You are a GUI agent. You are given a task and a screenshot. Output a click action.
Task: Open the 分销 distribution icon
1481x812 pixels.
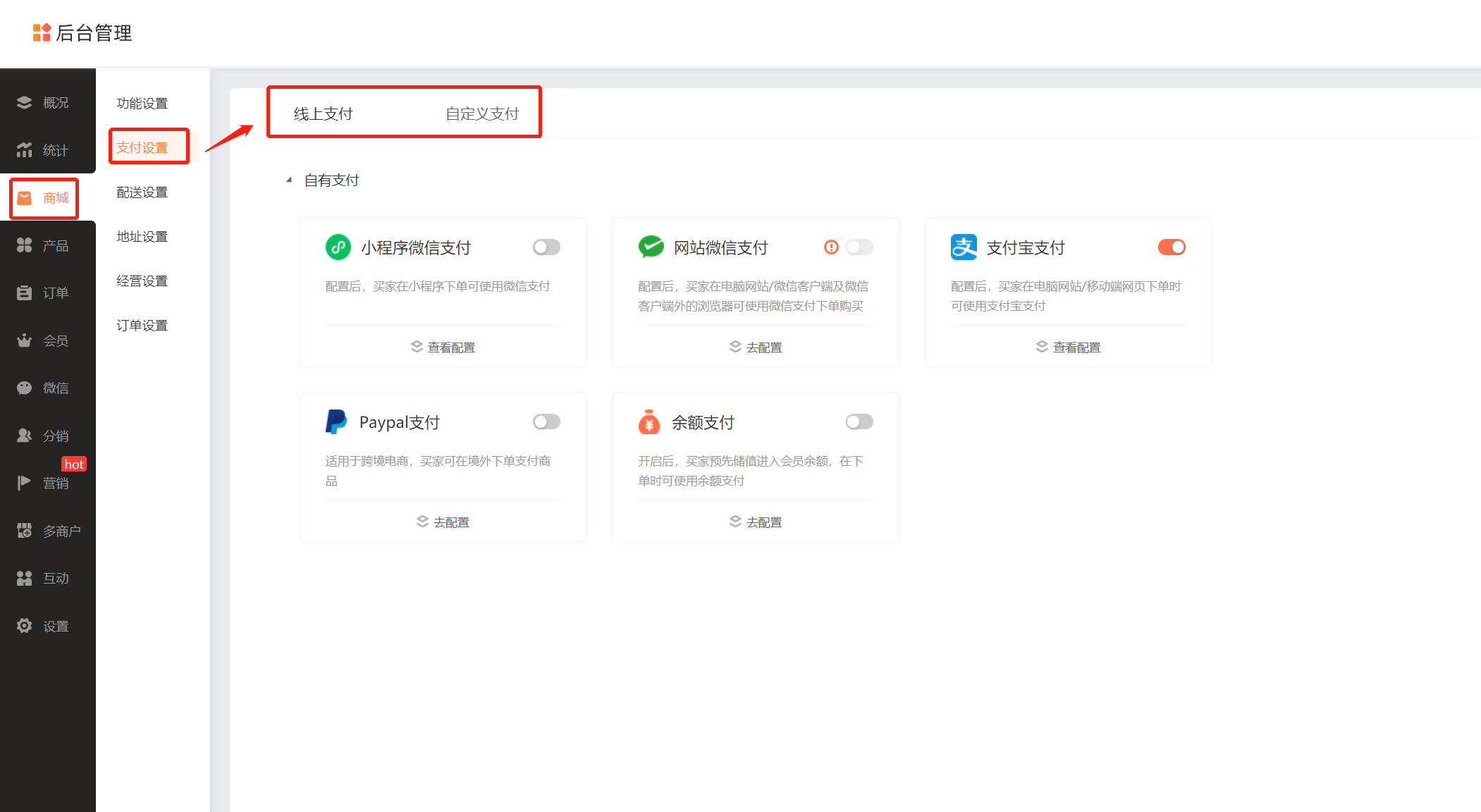pos(25,435)
